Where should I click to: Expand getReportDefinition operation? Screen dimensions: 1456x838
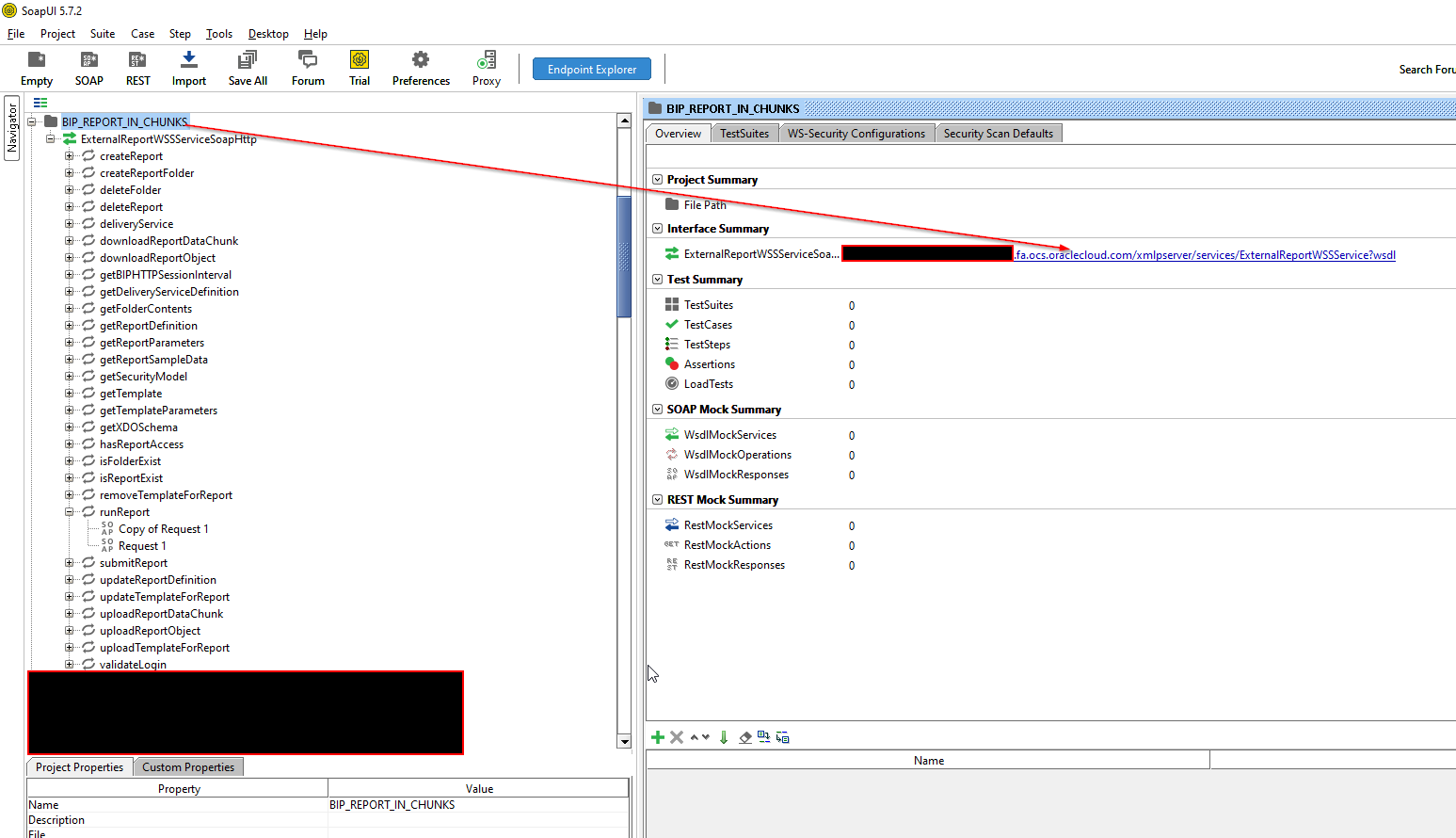point(69,325)
